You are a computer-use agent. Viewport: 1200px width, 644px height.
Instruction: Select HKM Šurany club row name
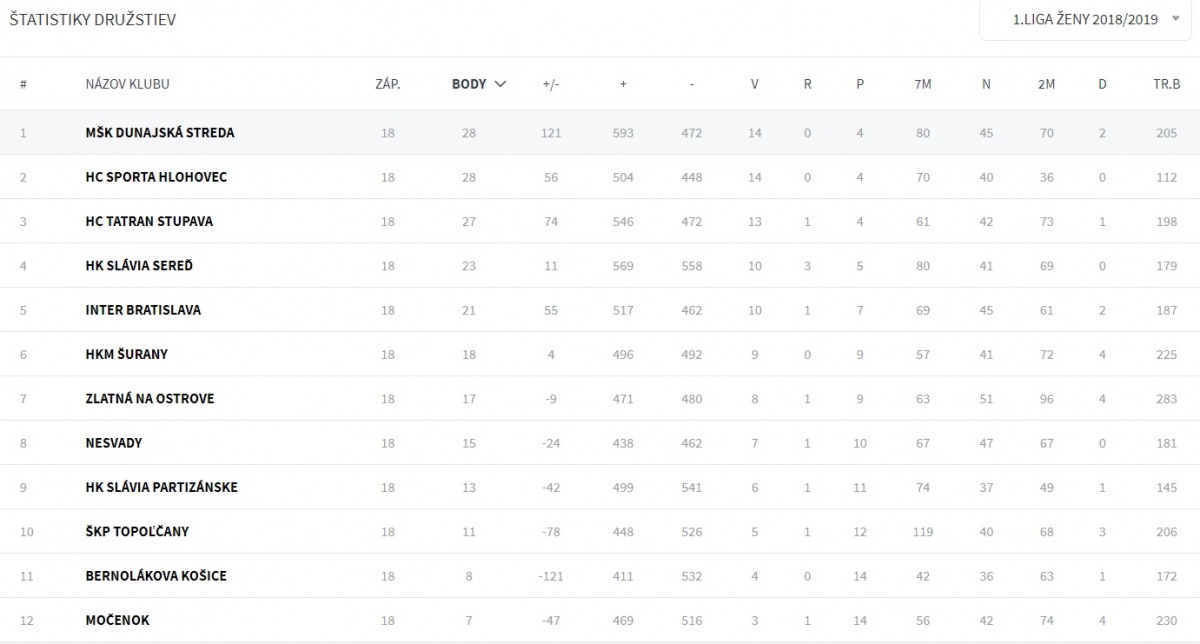click(128, 354)
